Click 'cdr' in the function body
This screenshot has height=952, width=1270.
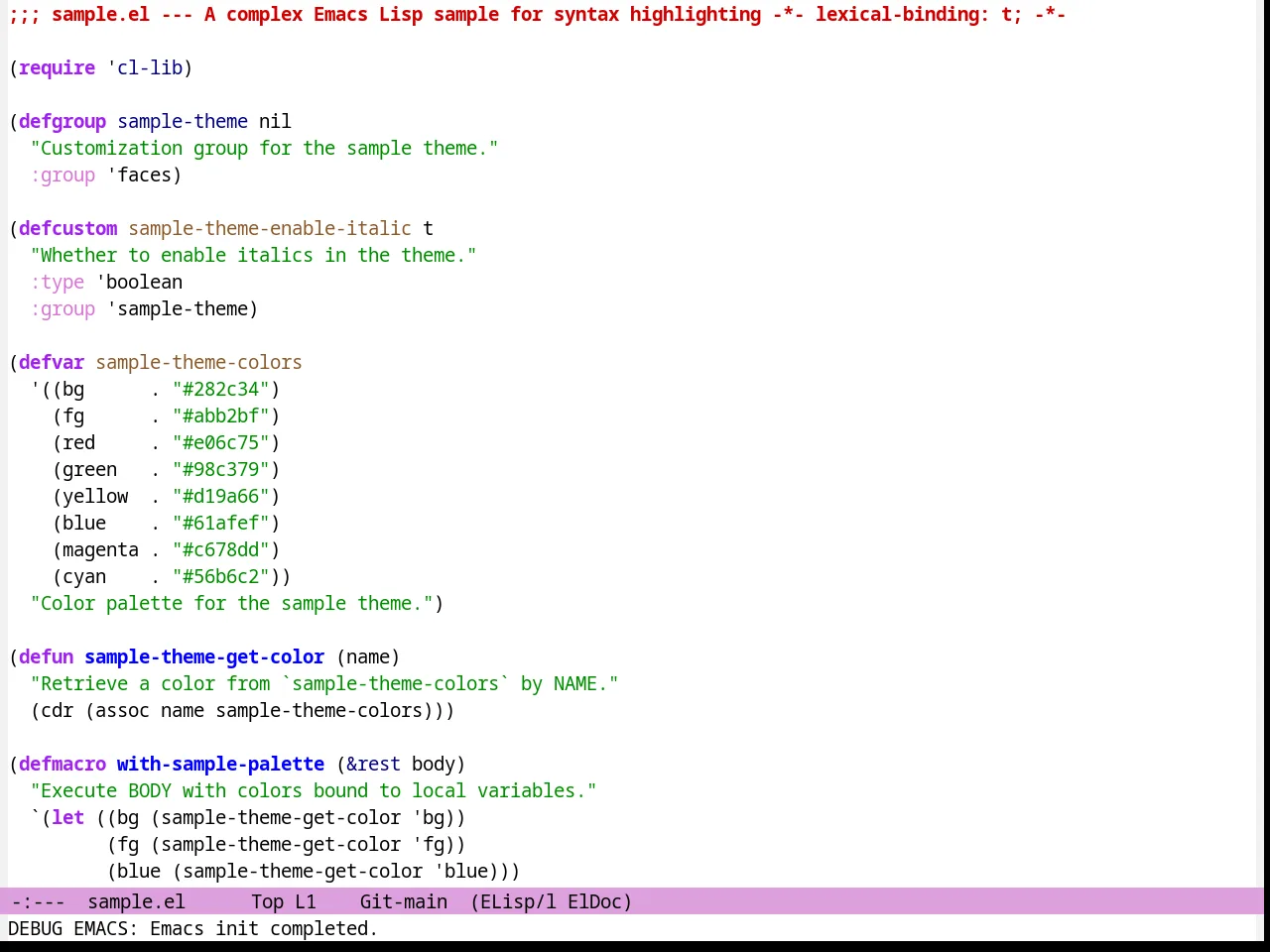(57, 710)
